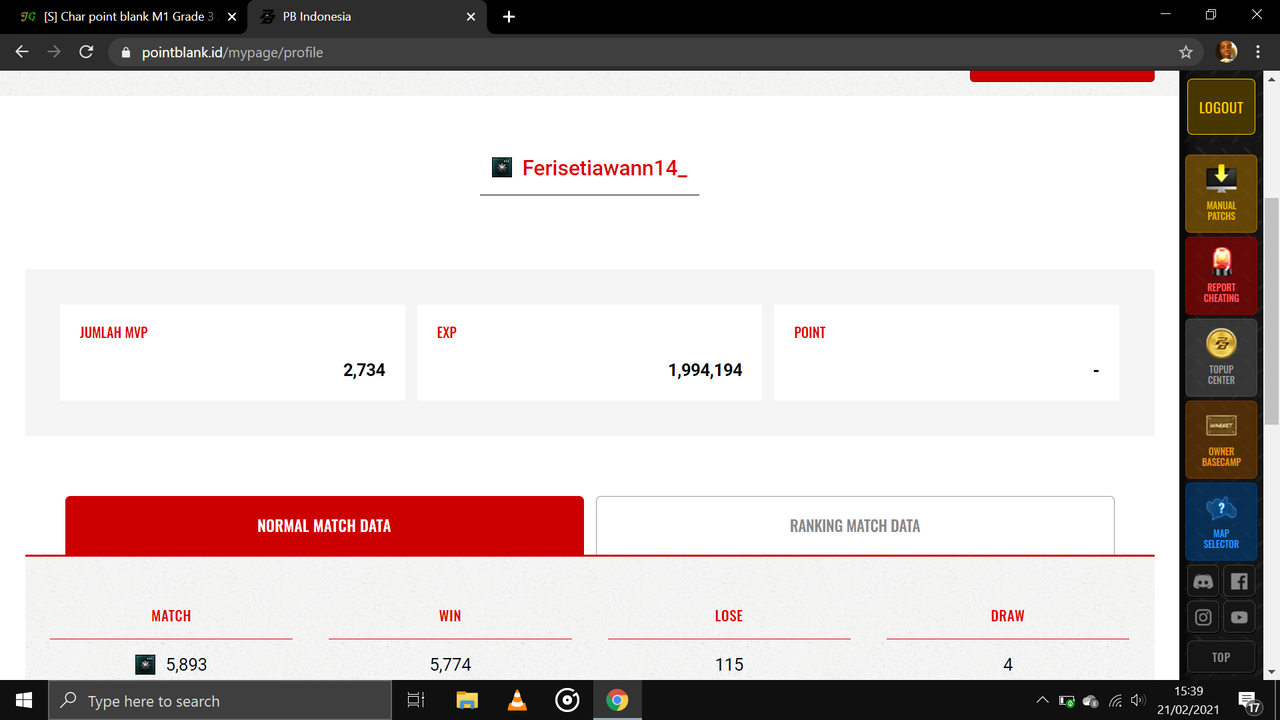The height and width of the screenshot is (720, 1280).
Task: Click the EXP value 1,994,194
Action: pyautogui.click(x=705, y=370)
